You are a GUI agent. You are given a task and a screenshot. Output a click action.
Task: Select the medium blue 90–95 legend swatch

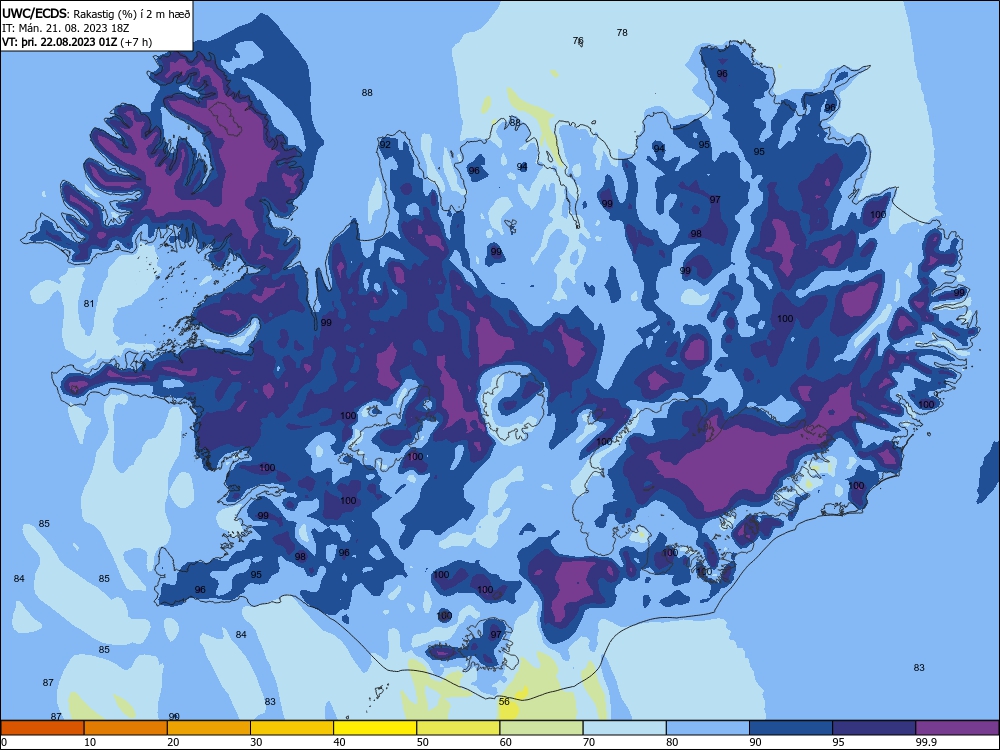coord(791,728)
